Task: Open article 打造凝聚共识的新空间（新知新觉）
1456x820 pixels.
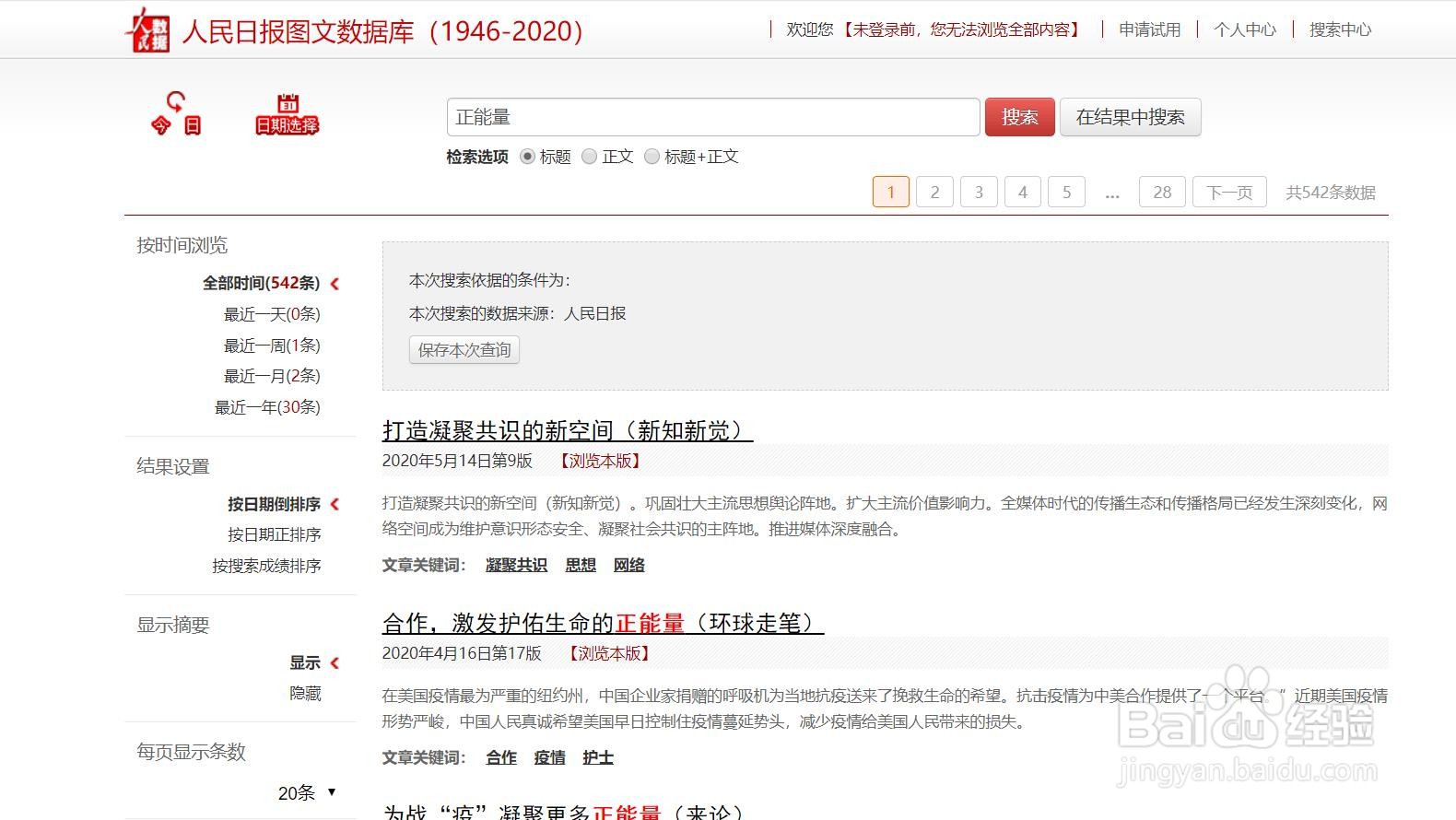Action: pos(568,430)
